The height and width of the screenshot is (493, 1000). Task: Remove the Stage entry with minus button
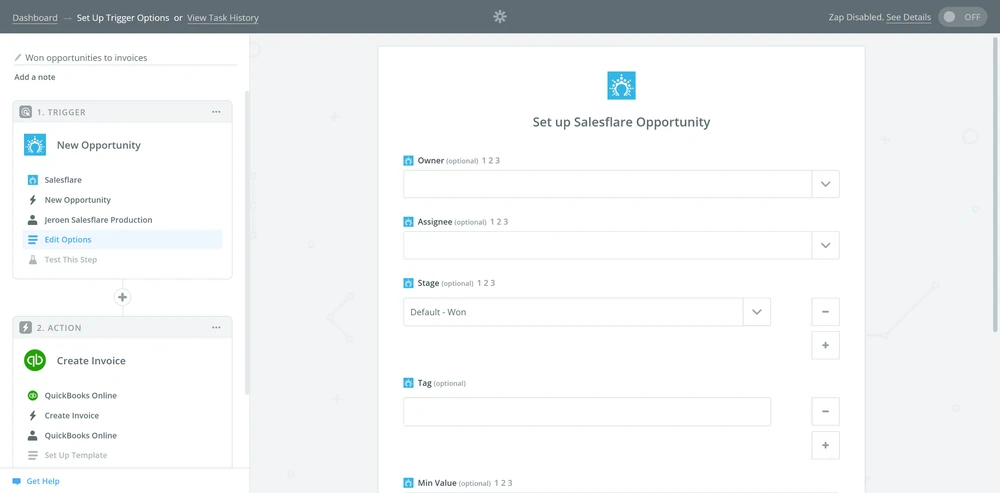(825, 312)
